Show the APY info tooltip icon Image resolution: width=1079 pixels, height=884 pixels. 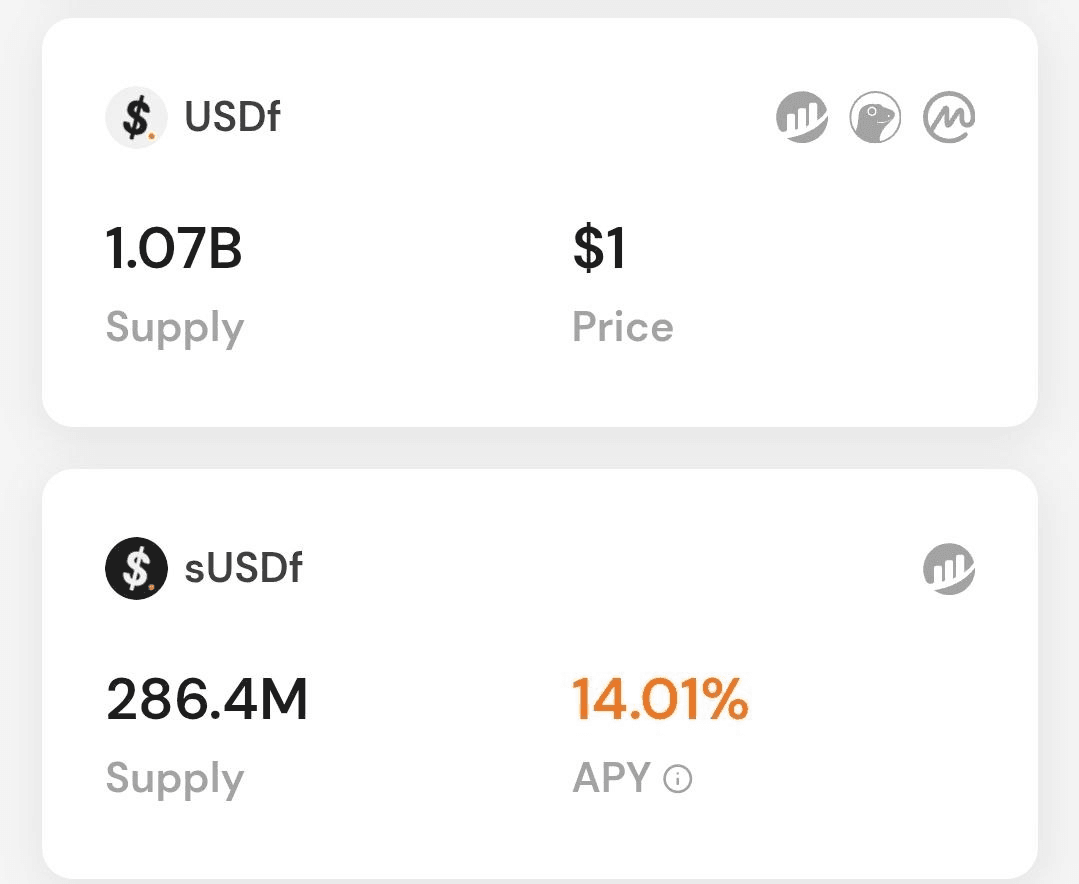tap(678, 779)
